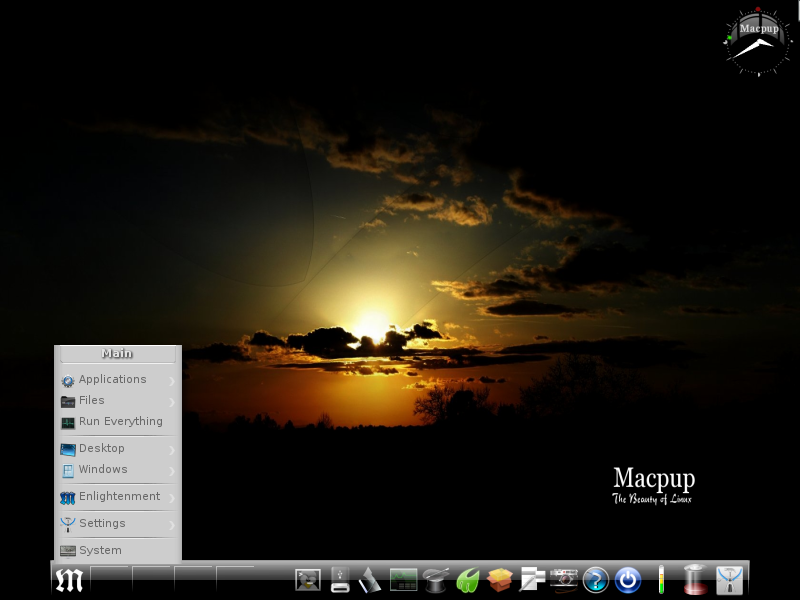Expand the Settings menu entry

pyautogui.click(x=118, y=523)
